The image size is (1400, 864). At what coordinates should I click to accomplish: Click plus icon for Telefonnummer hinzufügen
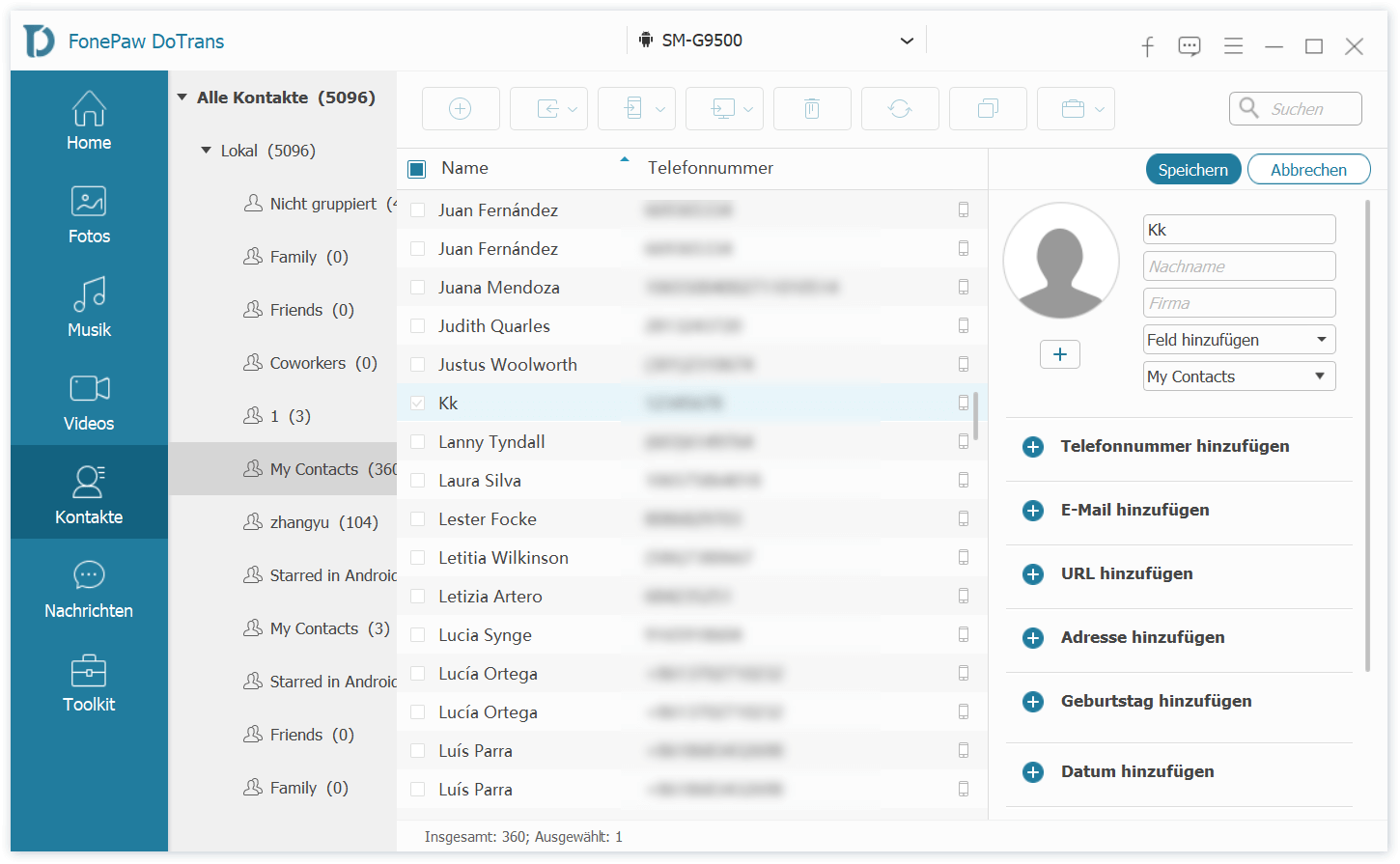(x=1033, y=447)
